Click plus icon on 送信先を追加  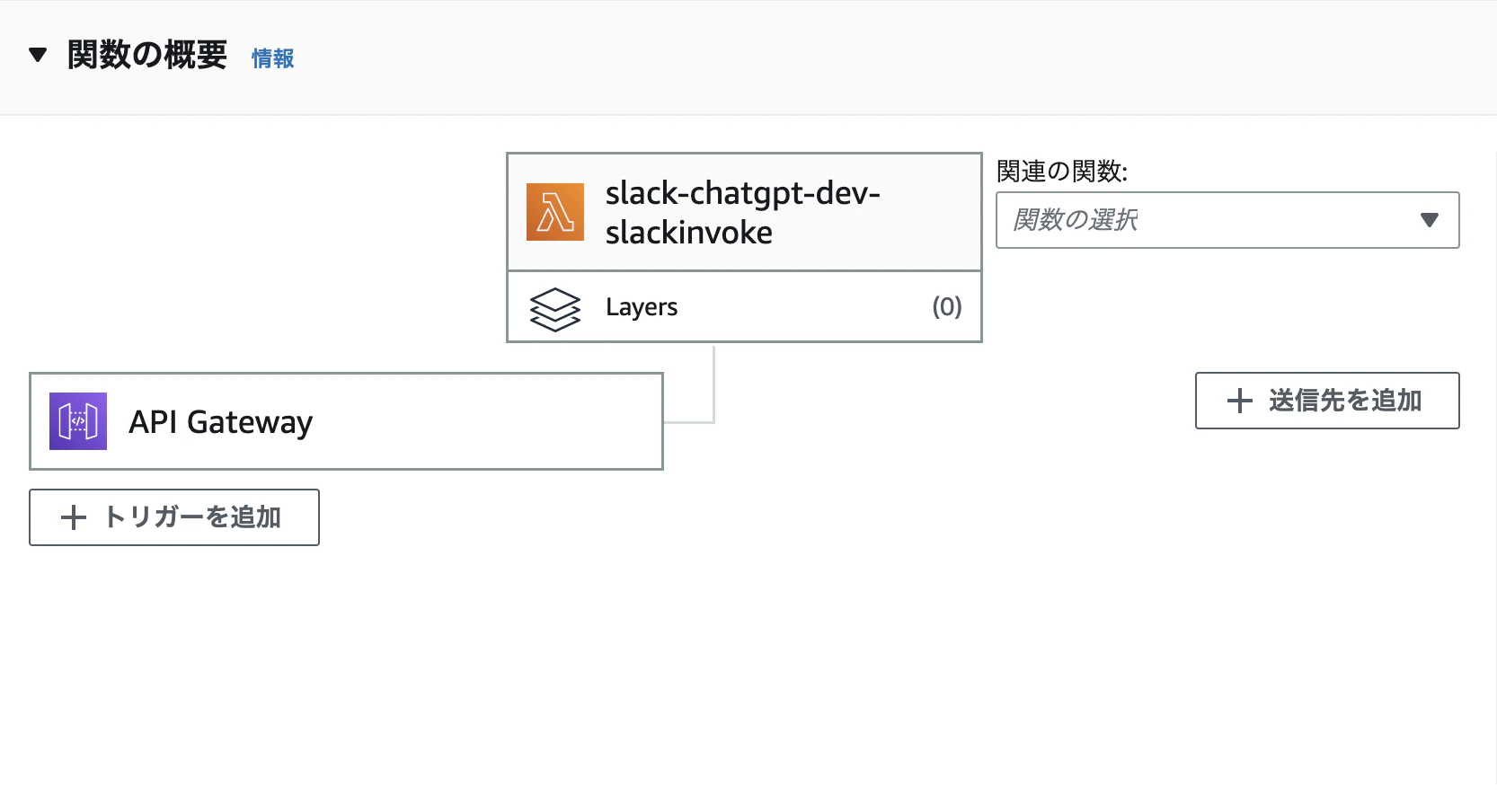point(1240,401)
